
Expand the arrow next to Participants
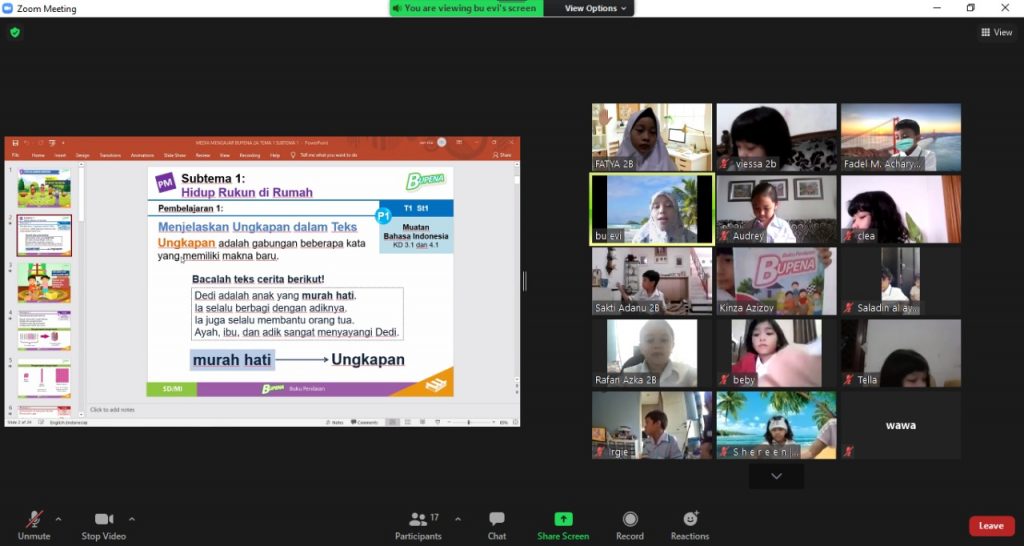[x=458, y=519]
